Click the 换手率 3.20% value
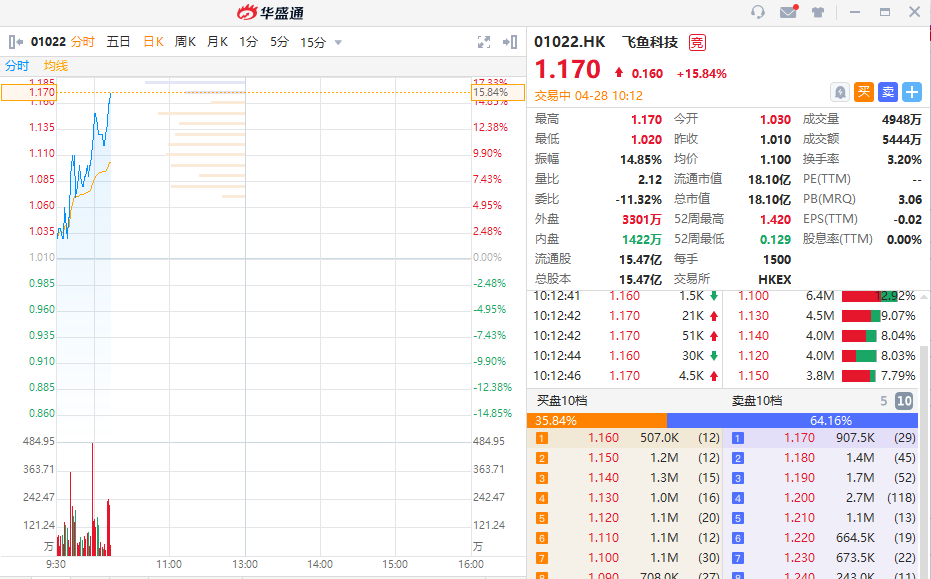 [904, 160]
